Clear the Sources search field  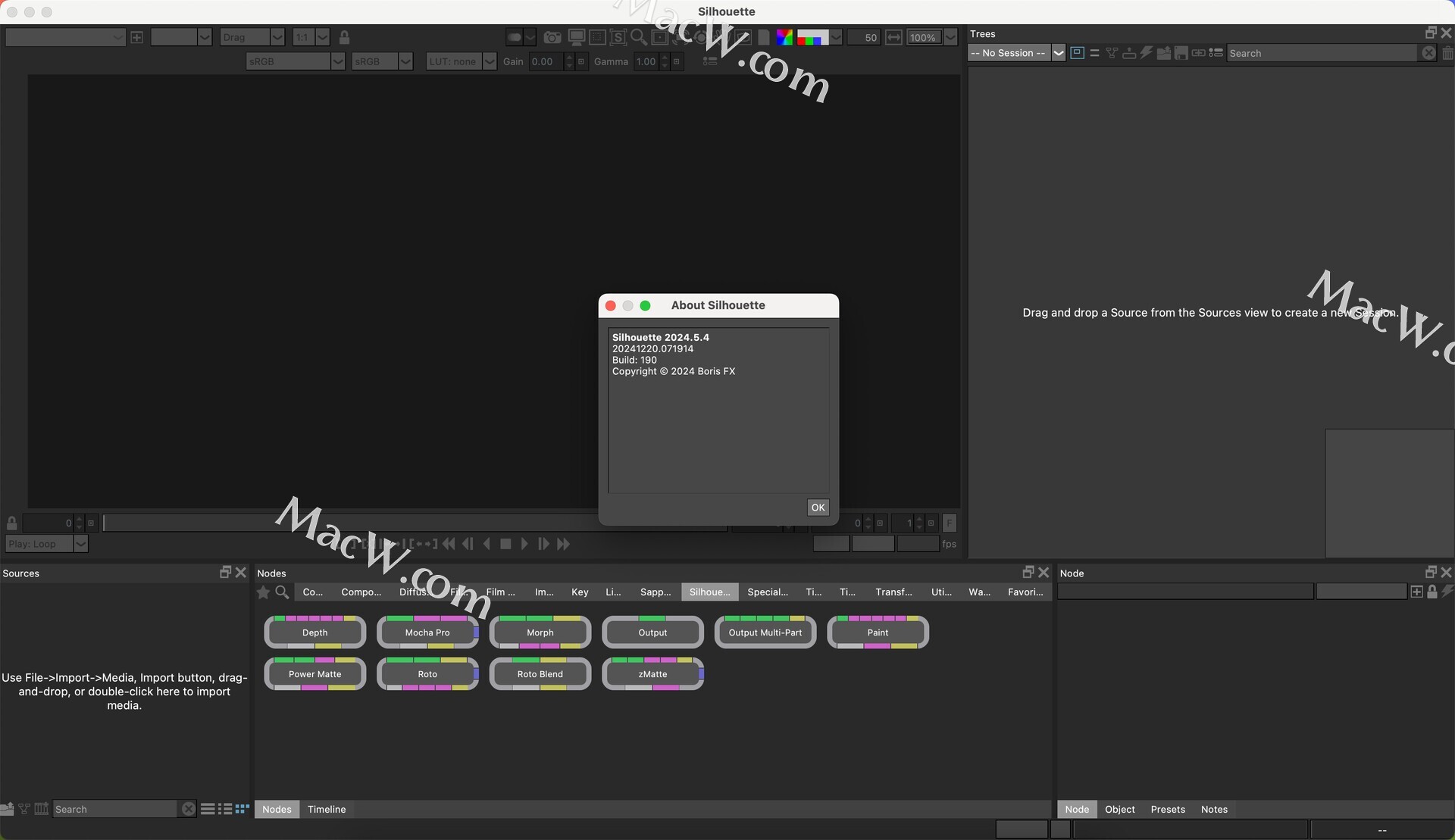188,809
